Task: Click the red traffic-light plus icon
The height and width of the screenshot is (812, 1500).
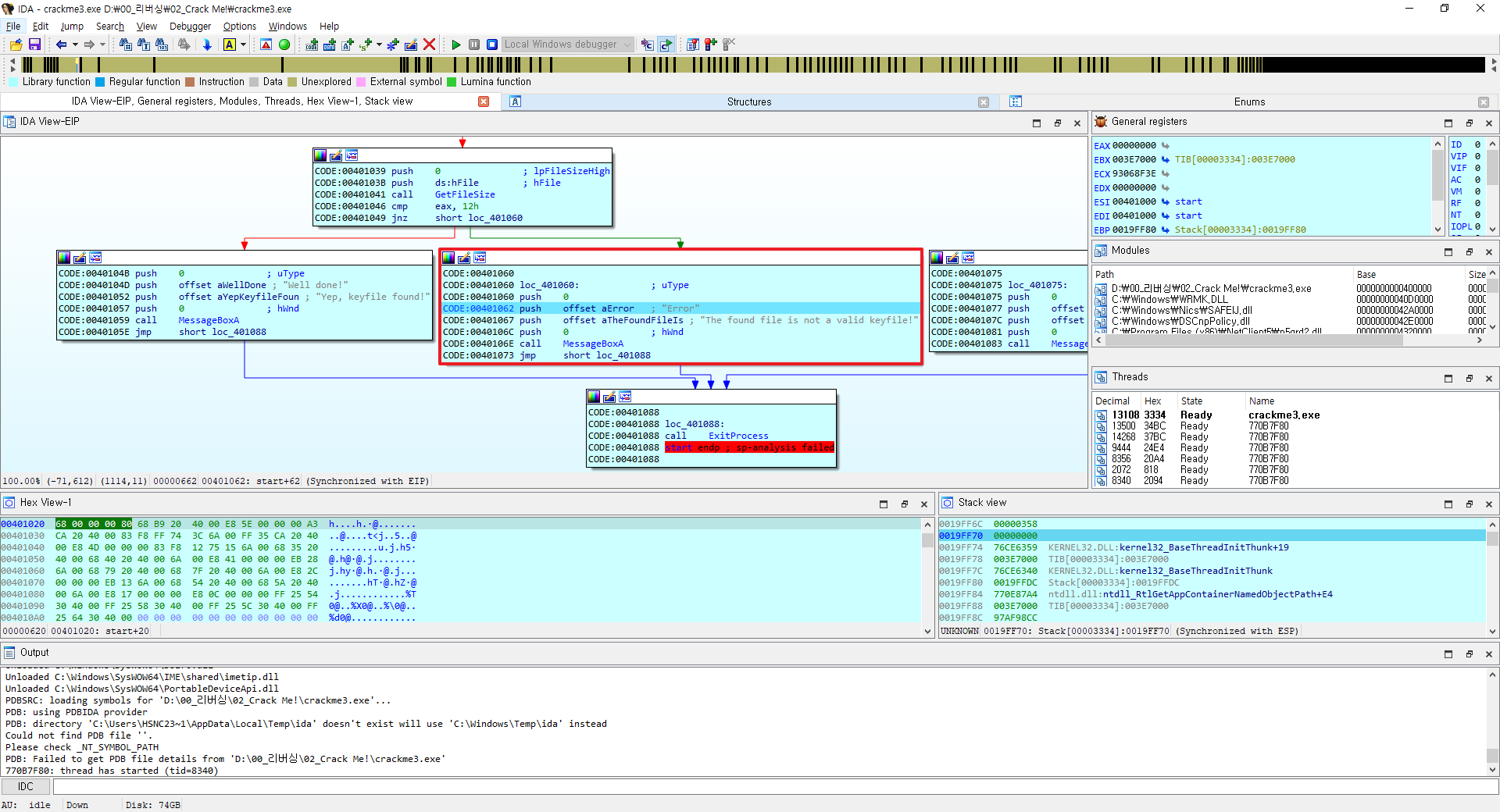Action: pos(710,45)
